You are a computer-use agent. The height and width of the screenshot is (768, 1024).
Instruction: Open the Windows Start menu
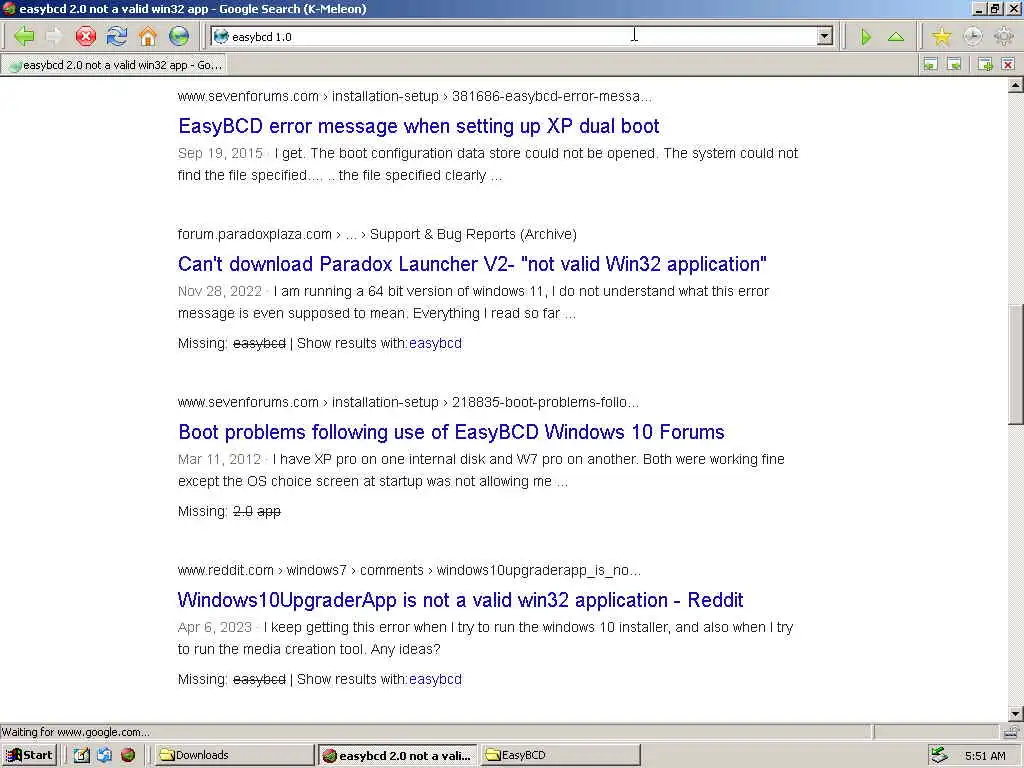[x=29, y=755]
